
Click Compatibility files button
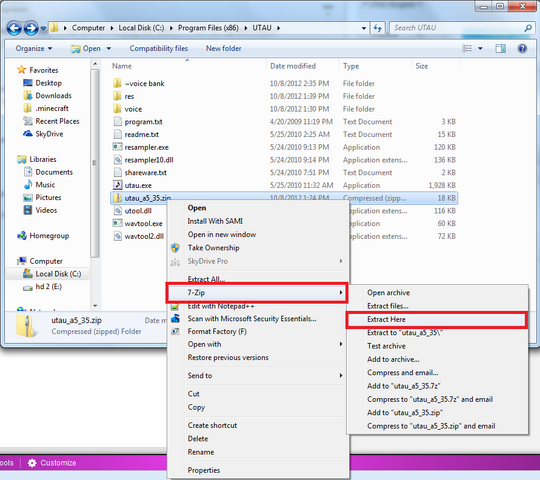click(x=159, y=49)
